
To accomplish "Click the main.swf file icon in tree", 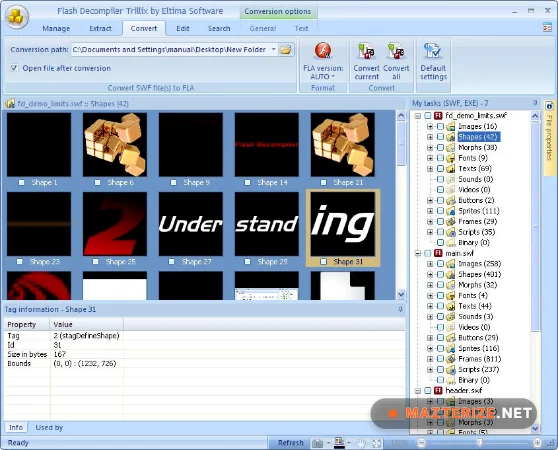I will click(438, 253).
